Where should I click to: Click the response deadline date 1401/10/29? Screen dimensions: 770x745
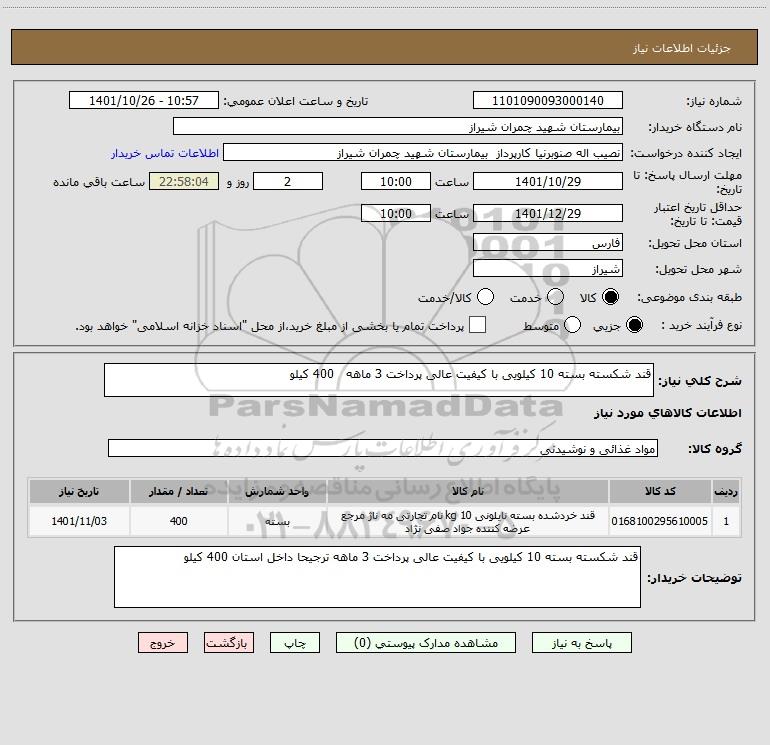[x=548, y=181]
